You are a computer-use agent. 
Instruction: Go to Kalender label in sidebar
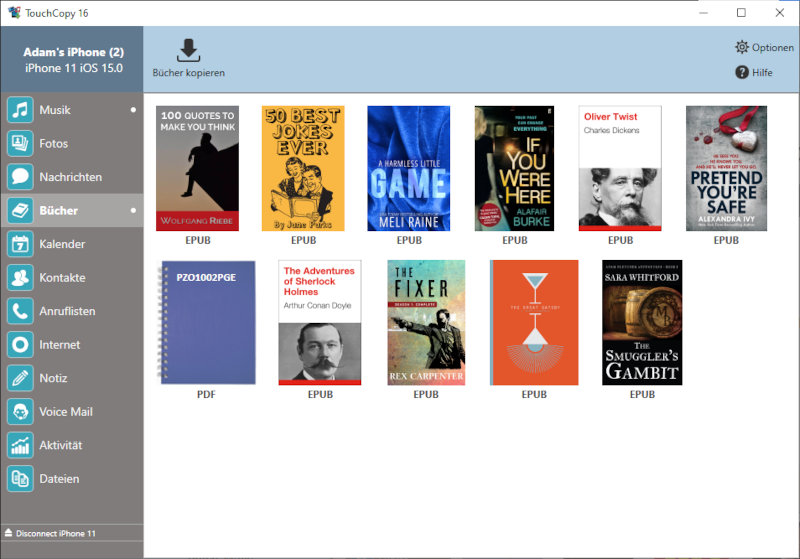point(62,244)
